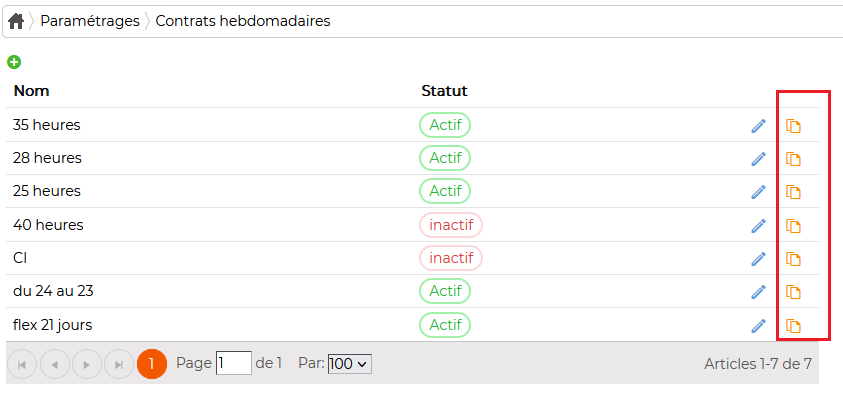The height and width of the screenshot is (394, 843).
Task: Go to the first page button
Action: click(x=22, y=364)
